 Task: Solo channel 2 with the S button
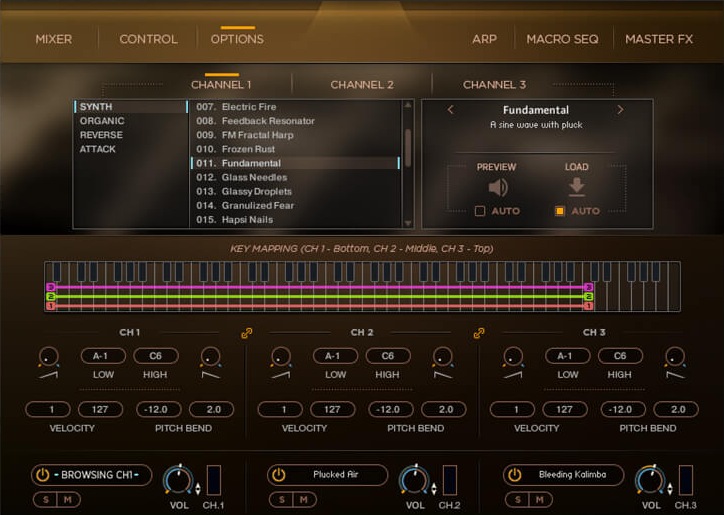(x=282, y=499)
